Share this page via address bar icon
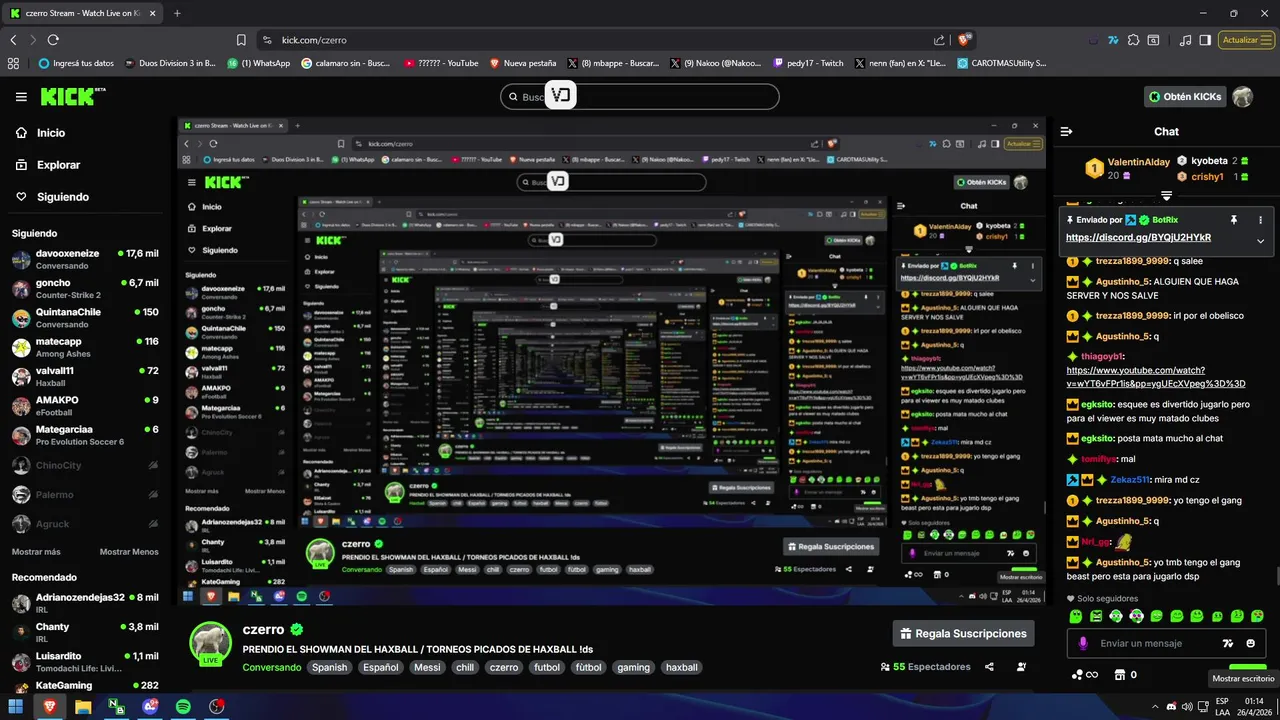1280x720 pixels. [x=939, y=40]
